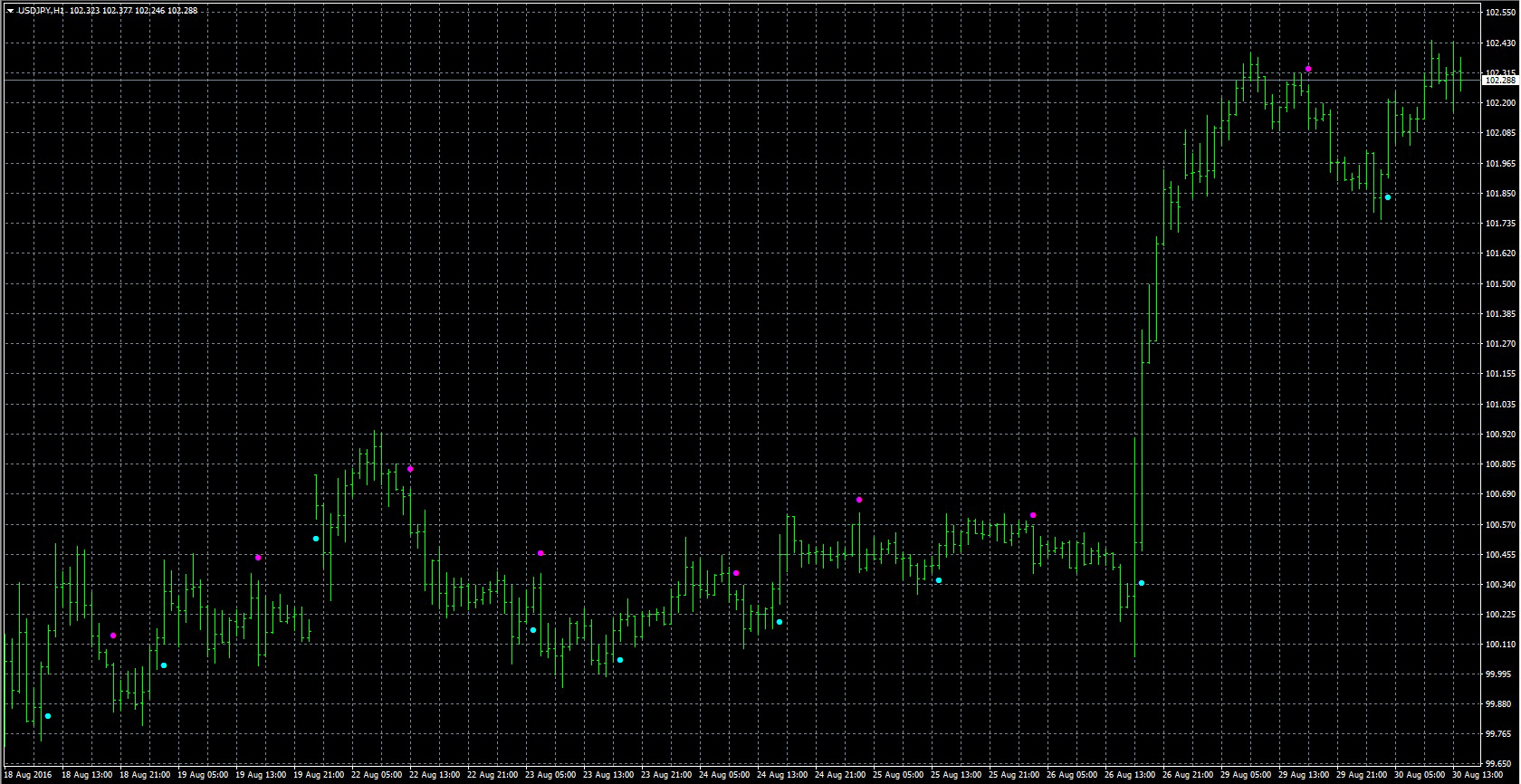The image size is (1521, 784).
Task: Click the magenta dot above the 25 Aug 21:00 bars
Action: (1033, 515)
